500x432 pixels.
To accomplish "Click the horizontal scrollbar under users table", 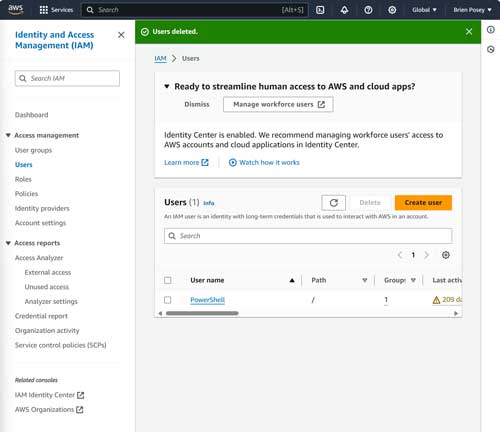I will 202,313.
